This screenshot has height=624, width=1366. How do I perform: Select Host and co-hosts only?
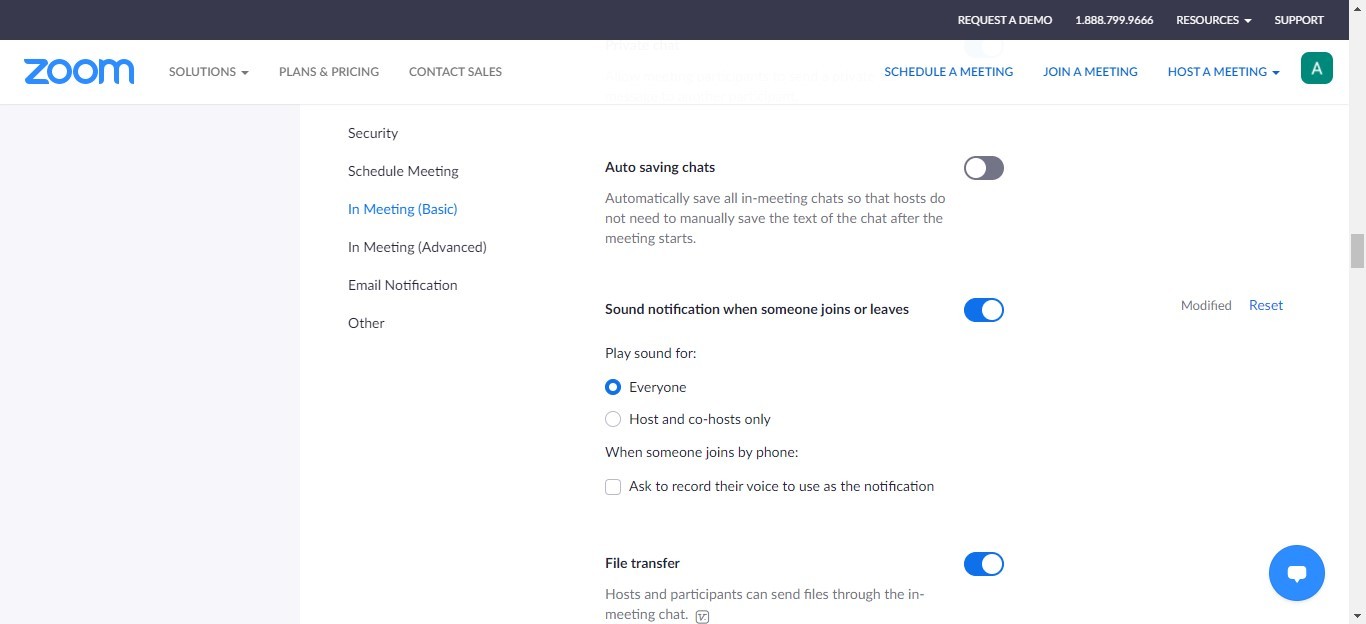(613, 419)
